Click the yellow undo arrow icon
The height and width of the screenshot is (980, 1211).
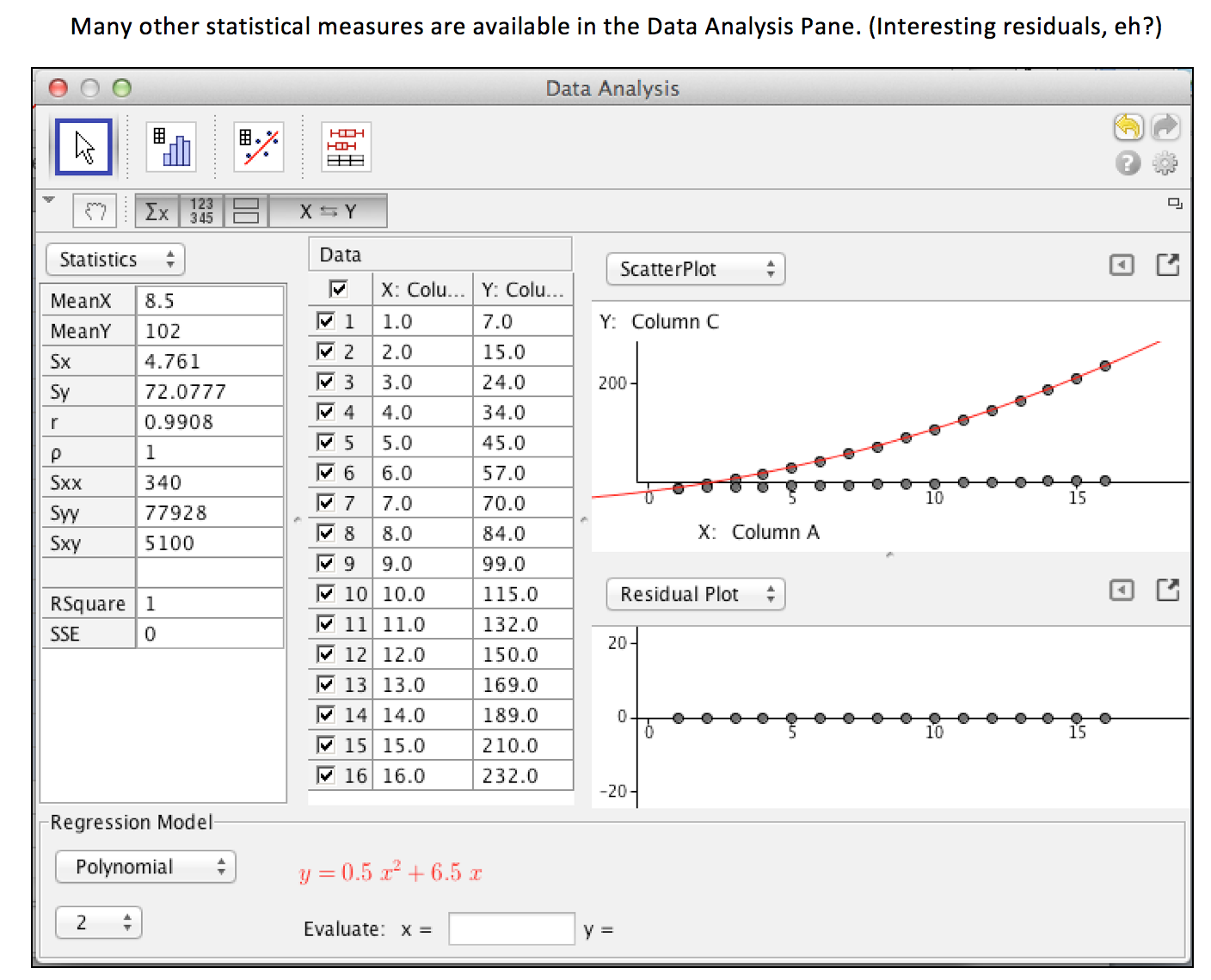coord(1128,127)
